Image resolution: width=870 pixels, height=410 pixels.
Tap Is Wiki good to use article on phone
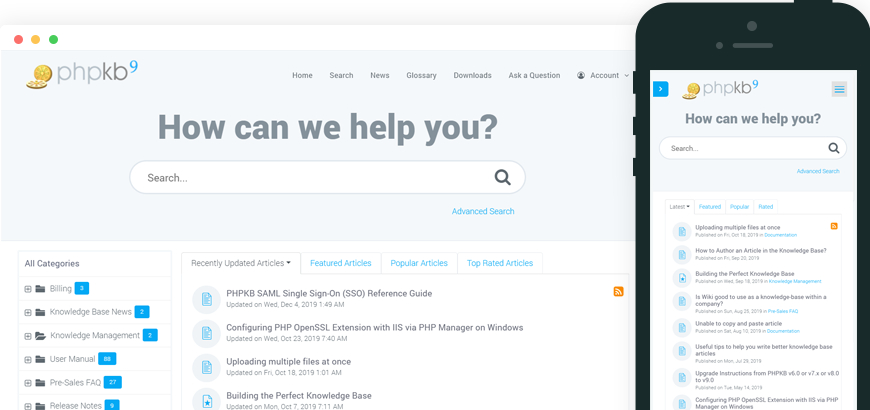point(761,300)
